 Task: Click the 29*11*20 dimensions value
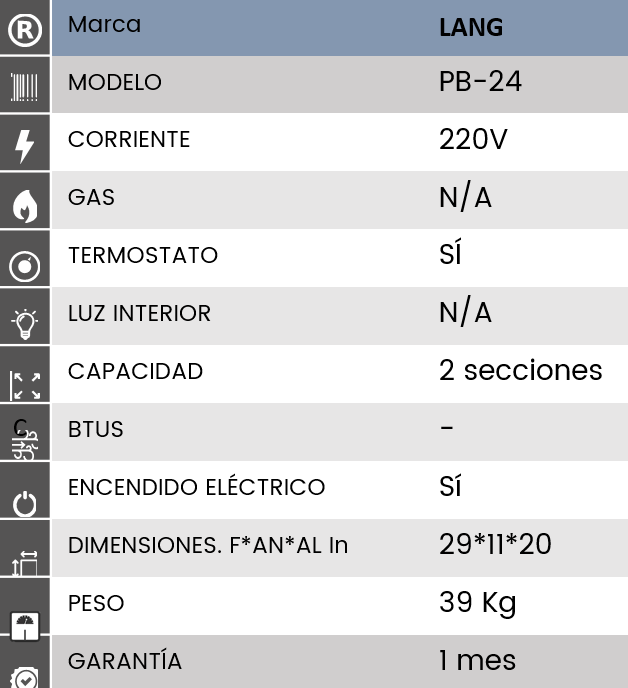click(x=495, y=544)
